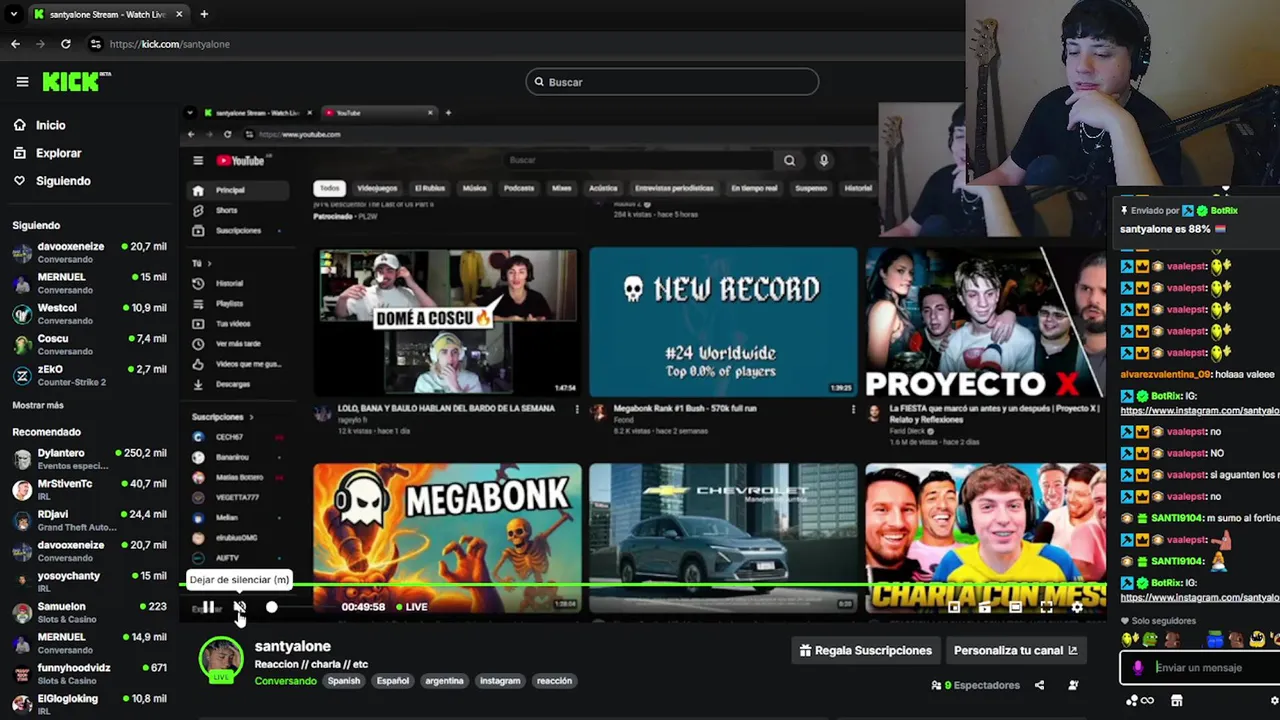The width and height of the screenshot is (1280, 720).
Task: Unmute the stream with the speaker icon
Action: [x=240, y=607]
